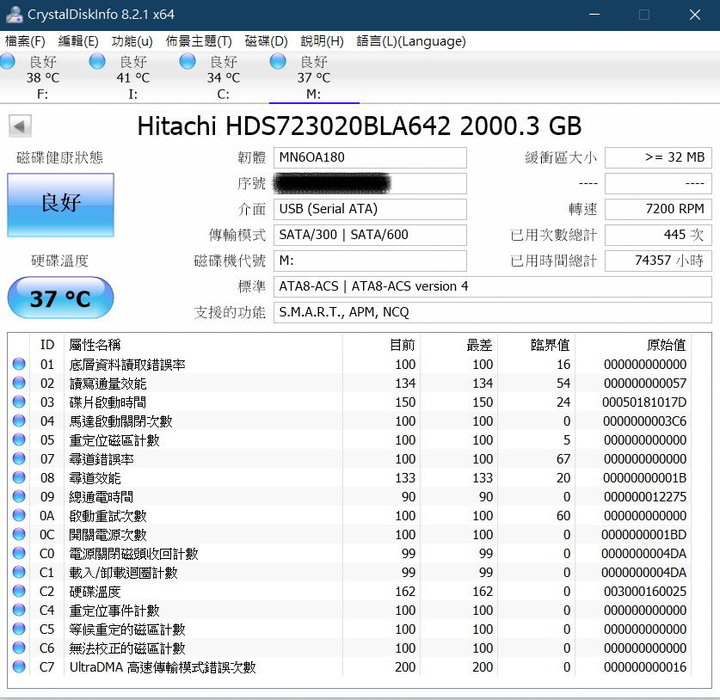Select drive M: status circle at 37 °C
This screenshot has width=720, height=700.
click(278, 61)
